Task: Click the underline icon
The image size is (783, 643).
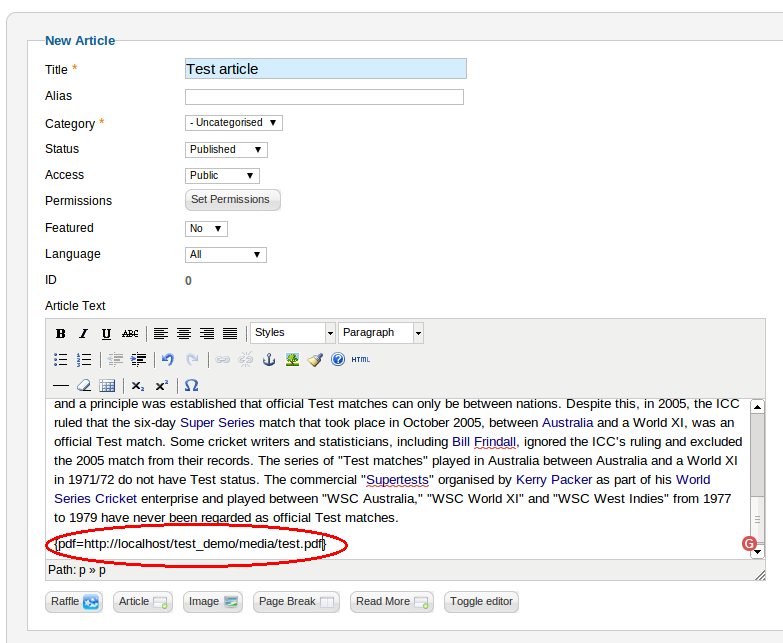Action: pos(106,334)
